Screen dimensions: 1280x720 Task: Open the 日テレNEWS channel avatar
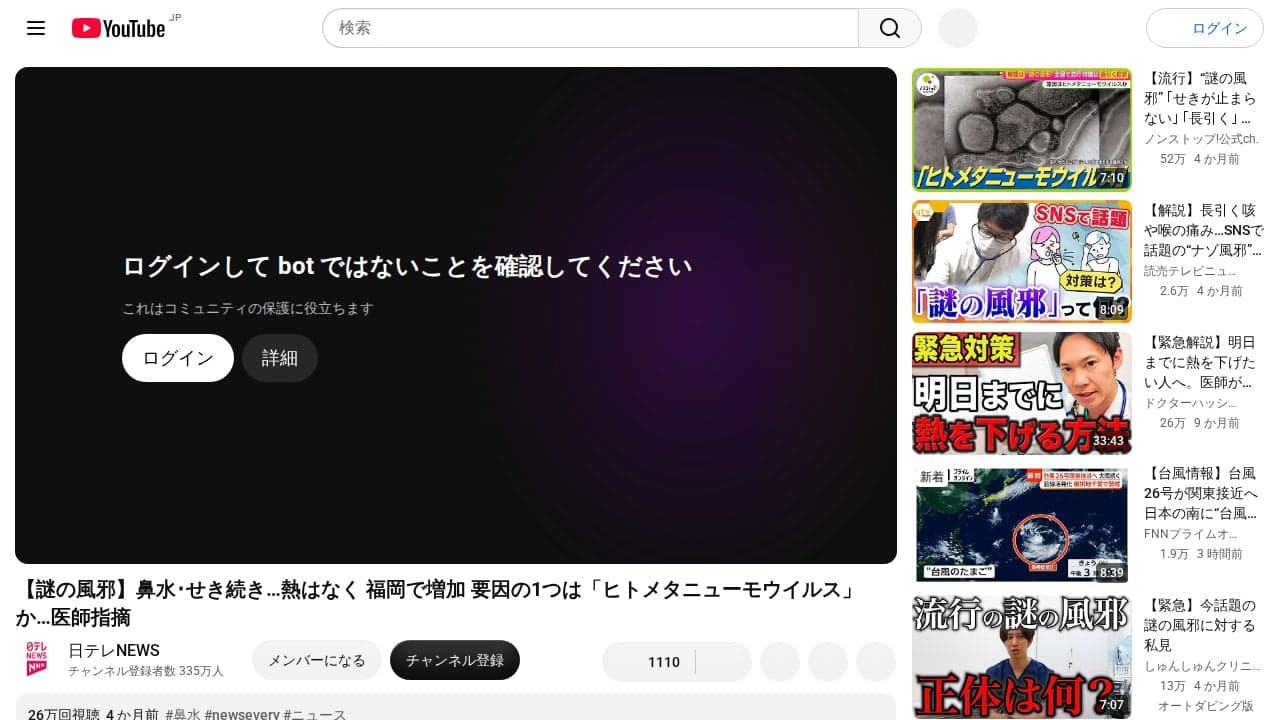[x=36, y=660]
